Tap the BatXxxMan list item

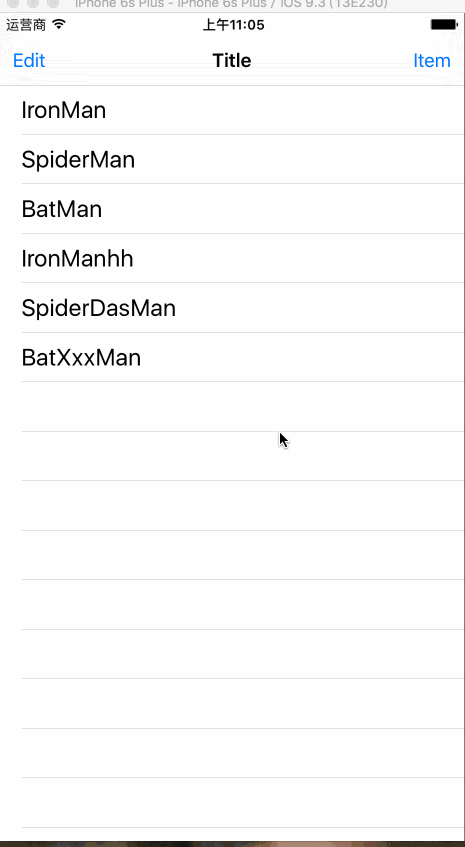(x=232, y=358)
